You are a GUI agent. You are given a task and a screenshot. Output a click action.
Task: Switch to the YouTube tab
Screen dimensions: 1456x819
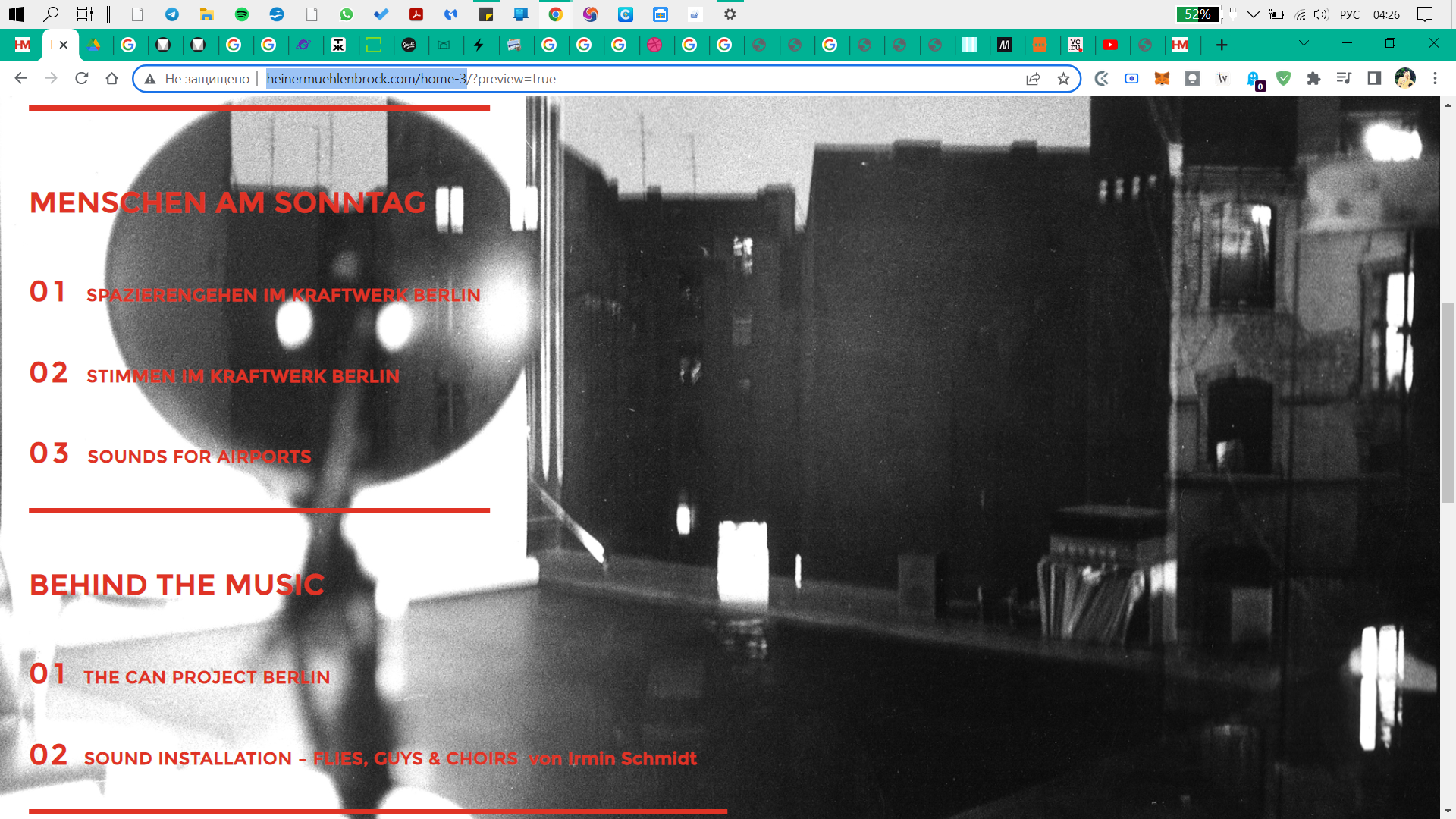click(1110, 45)
